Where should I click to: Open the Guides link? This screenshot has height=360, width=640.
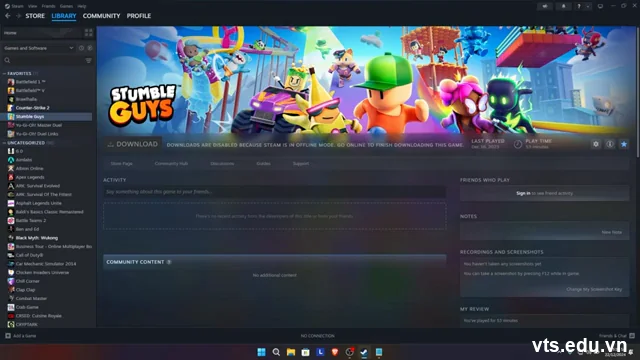(x=263, y=164)
